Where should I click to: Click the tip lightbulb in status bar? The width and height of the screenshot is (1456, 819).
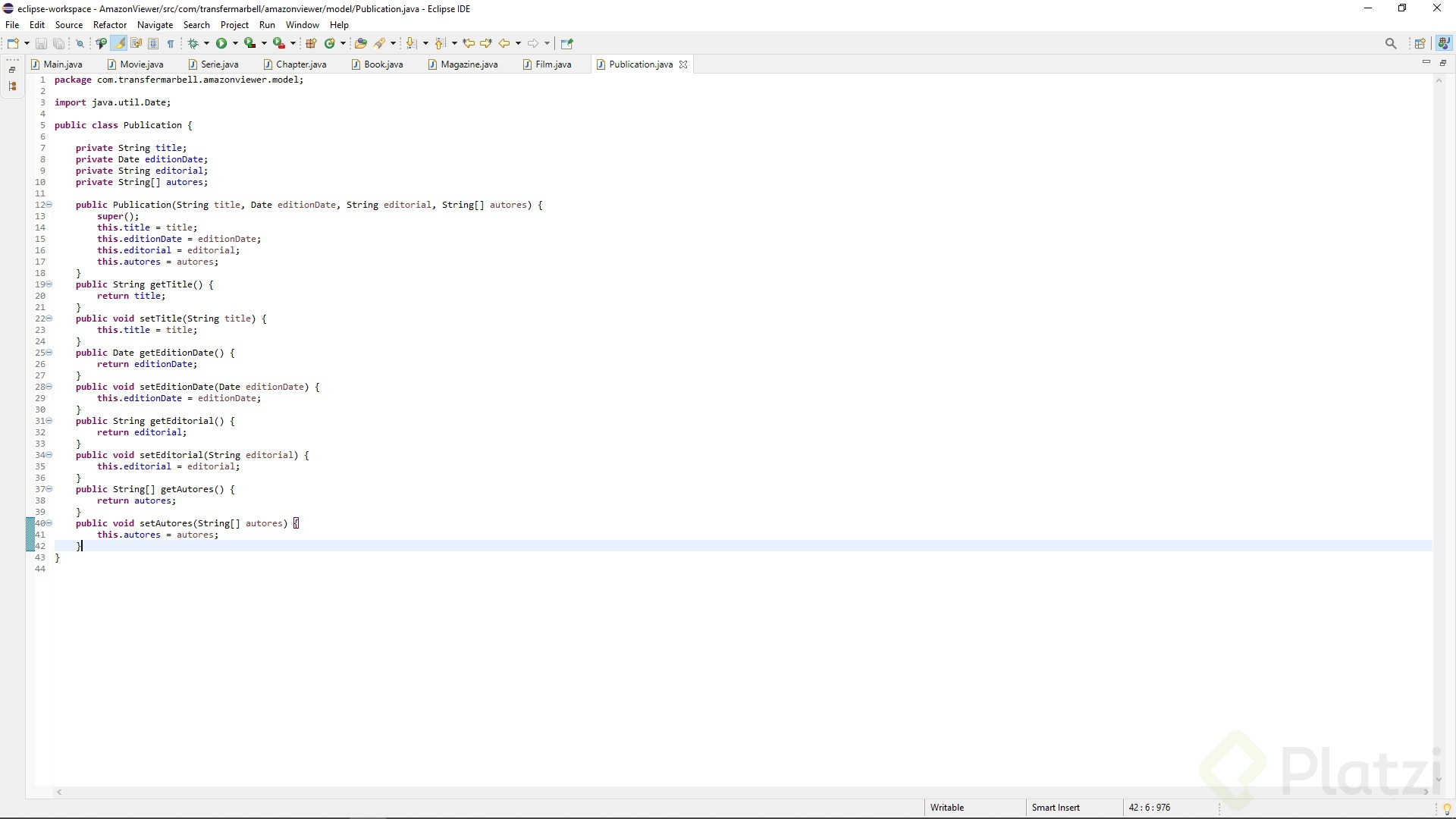[1446, 808]
